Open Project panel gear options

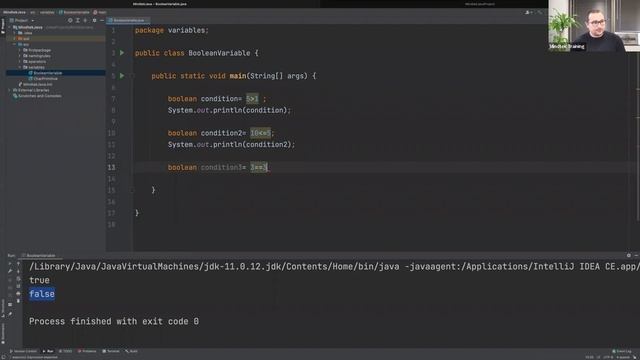94,20
